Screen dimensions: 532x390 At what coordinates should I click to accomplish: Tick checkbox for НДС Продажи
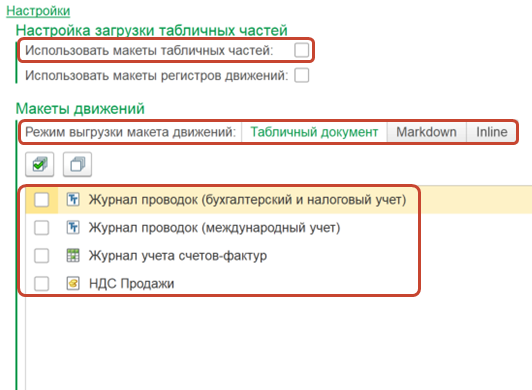point(41,283)
